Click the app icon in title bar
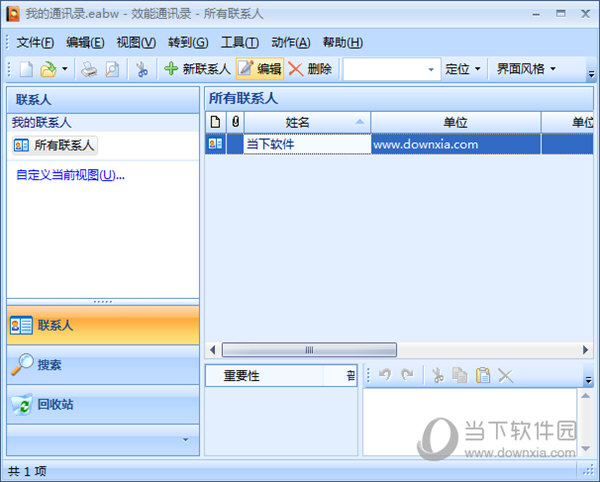Image resolution: width=600 pixels, height=482 pixels. (x=13, y=14)
